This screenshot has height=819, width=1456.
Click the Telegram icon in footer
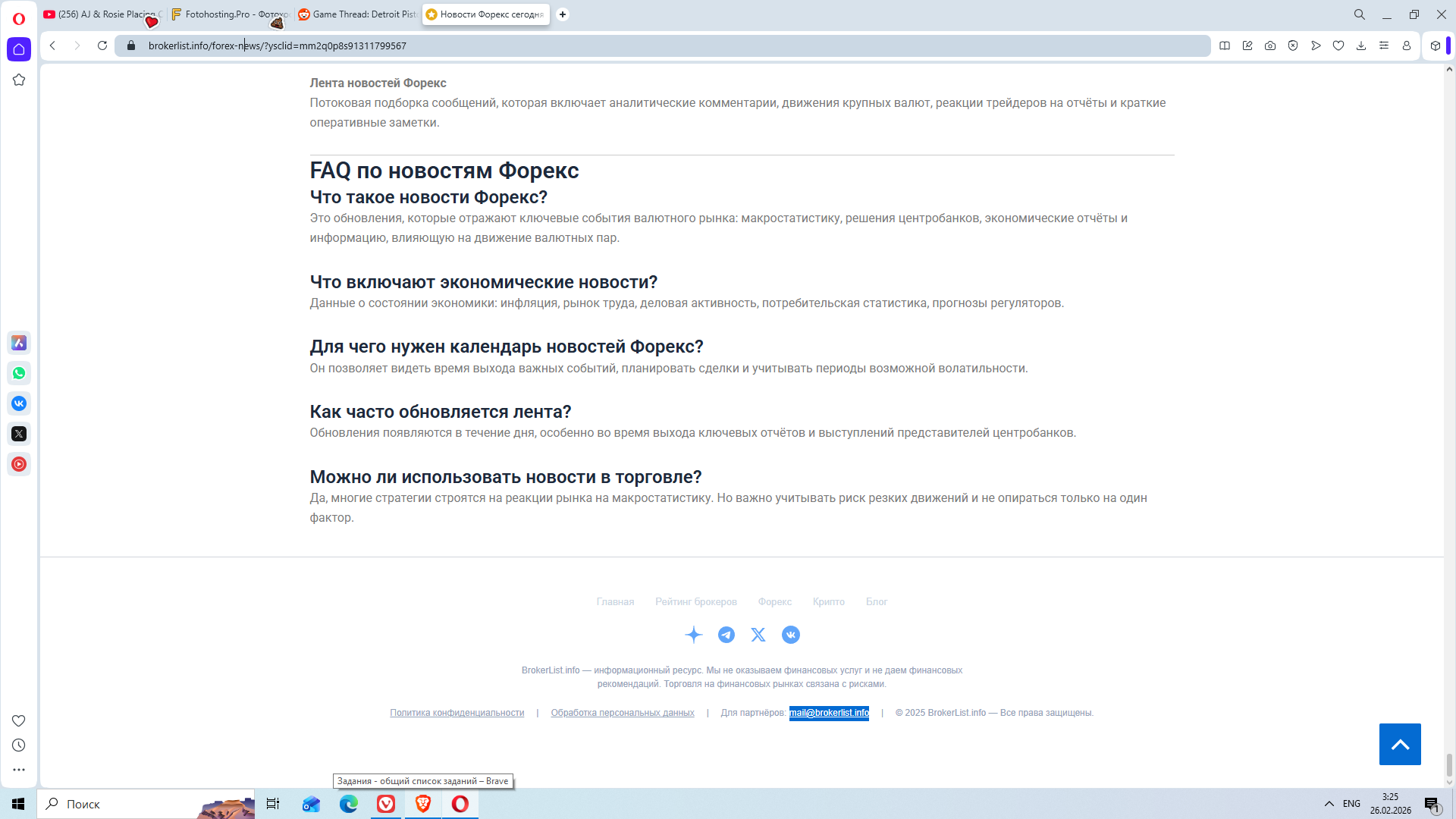point(726,635)
